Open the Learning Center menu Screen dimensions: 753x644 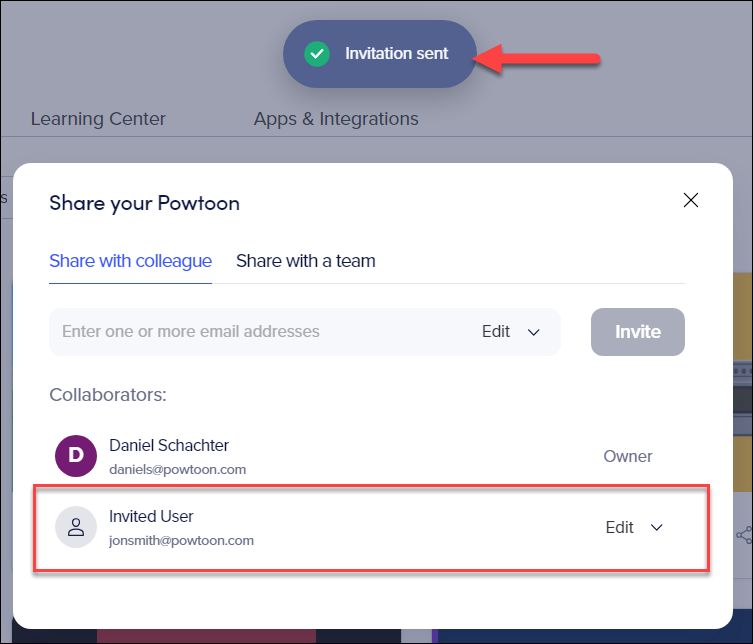(98, 119)
